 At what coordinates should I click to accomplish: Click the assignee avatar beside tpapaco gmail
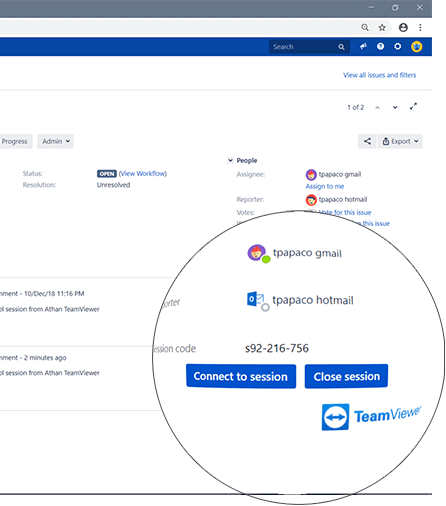tap(311, 175)
